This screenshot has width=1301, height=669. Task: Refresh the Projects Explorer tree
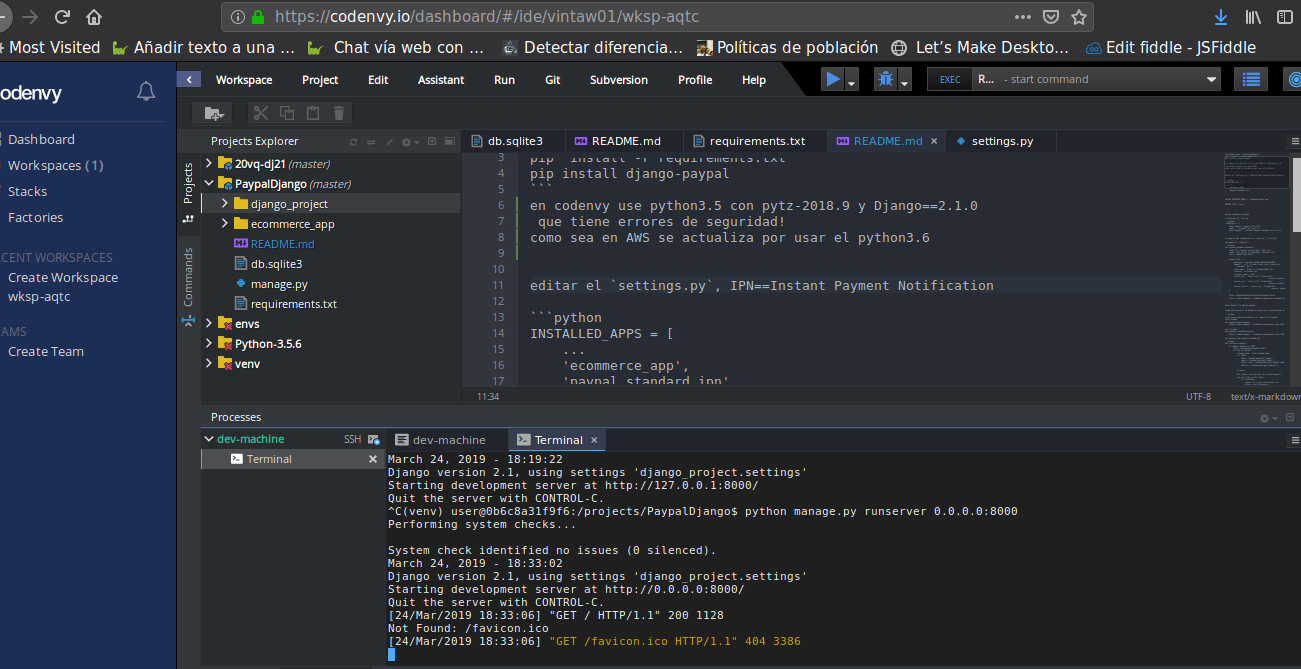(353, 142)
